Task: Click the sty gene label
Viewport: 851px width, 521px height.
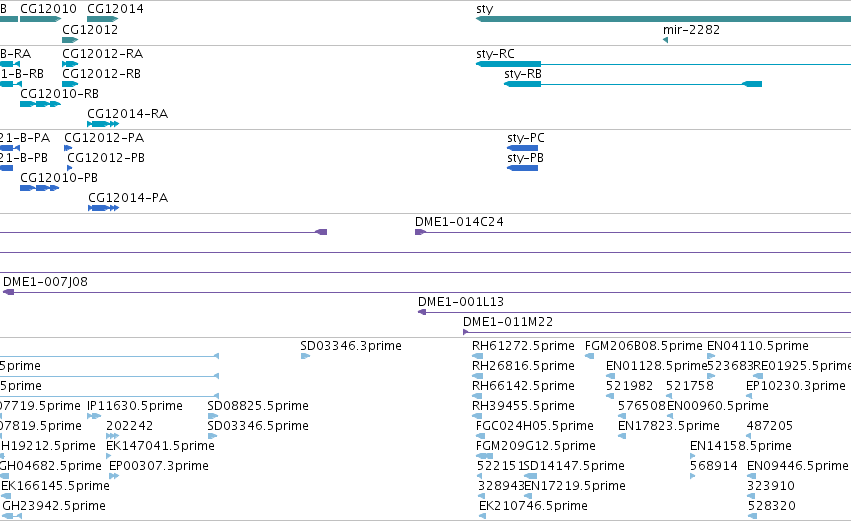Action: pos(485,9)
